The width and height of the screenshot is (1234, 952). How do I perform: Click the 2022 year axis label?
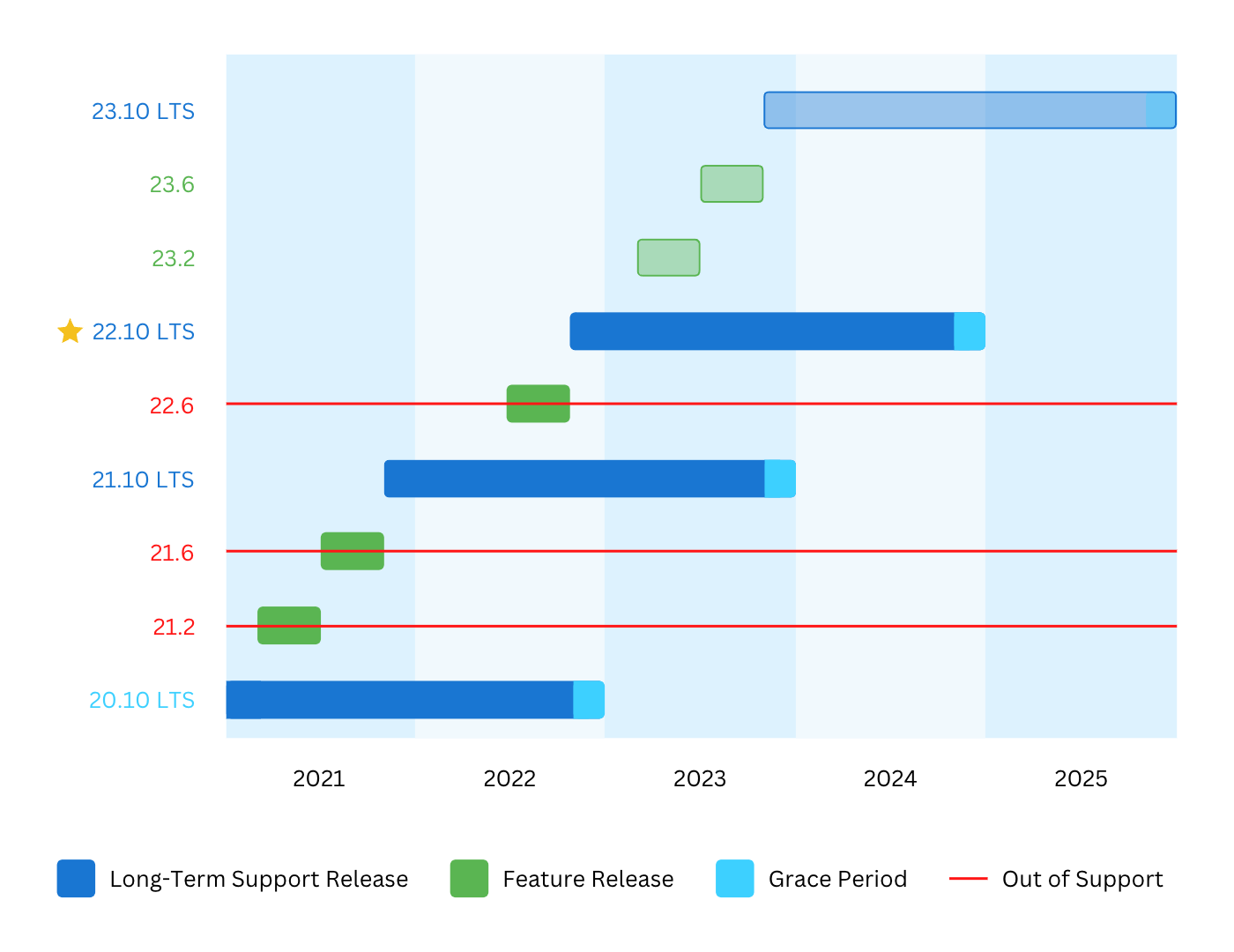pos(509,779)
